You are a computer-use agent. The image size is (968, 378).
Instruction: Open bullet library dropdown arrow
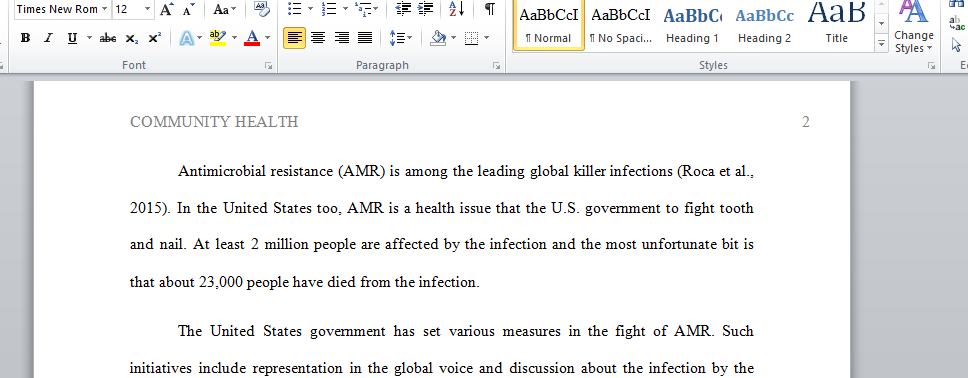pos(310,9)
